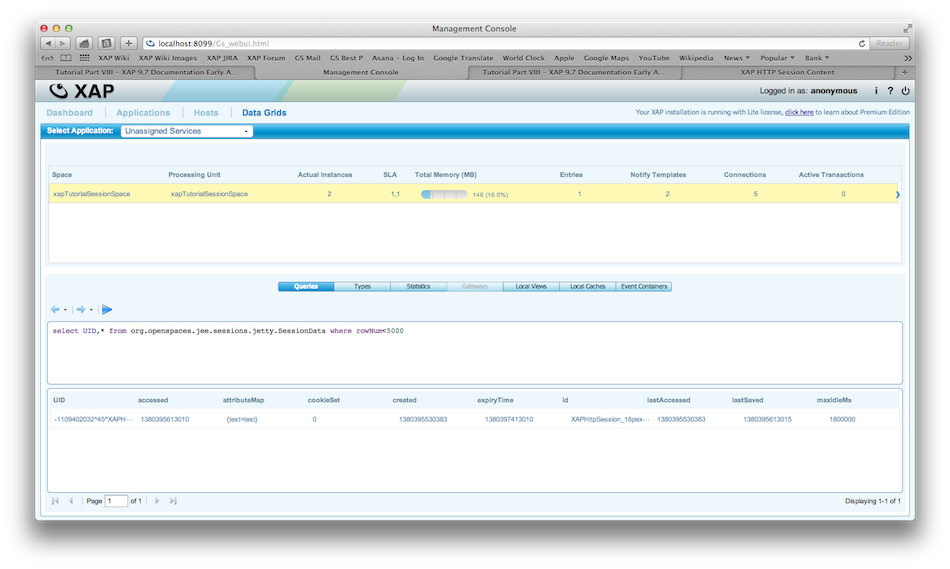
Task: Show more bookmarks overflow chevron
Action: pos(908,58)
